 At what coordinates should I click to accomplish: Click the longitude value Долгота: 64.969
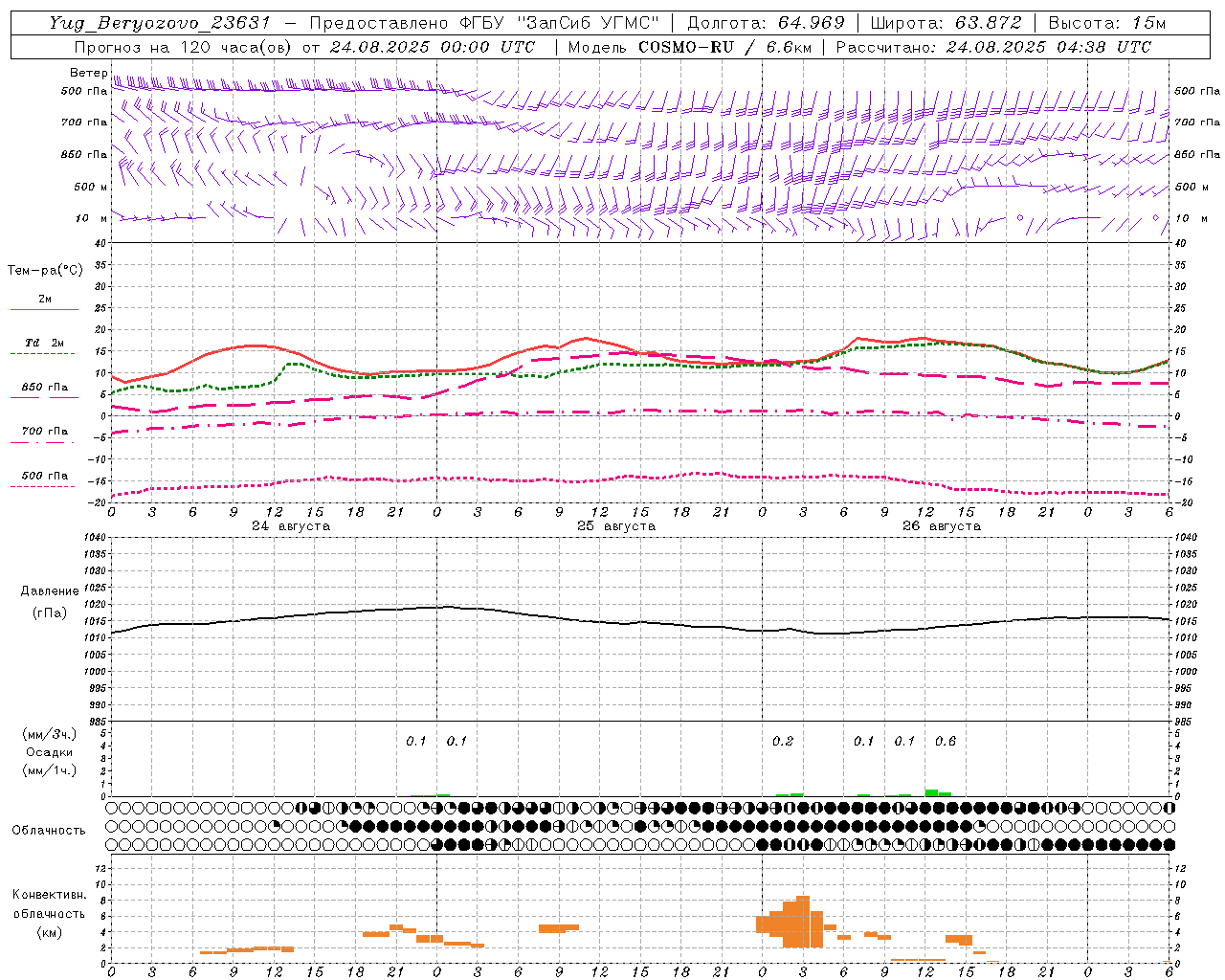pos(766,22)
